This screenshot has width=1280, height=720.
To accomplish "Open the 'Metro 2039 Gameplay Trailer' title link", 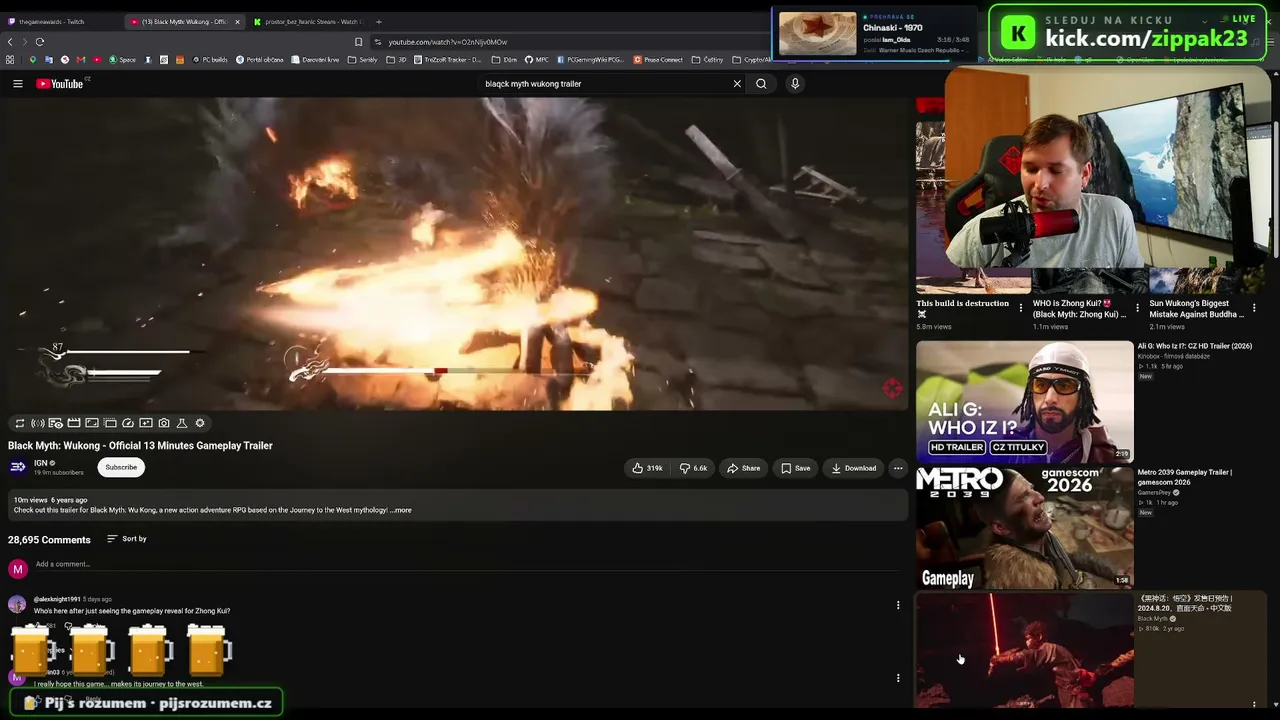I will point(1185,477).
